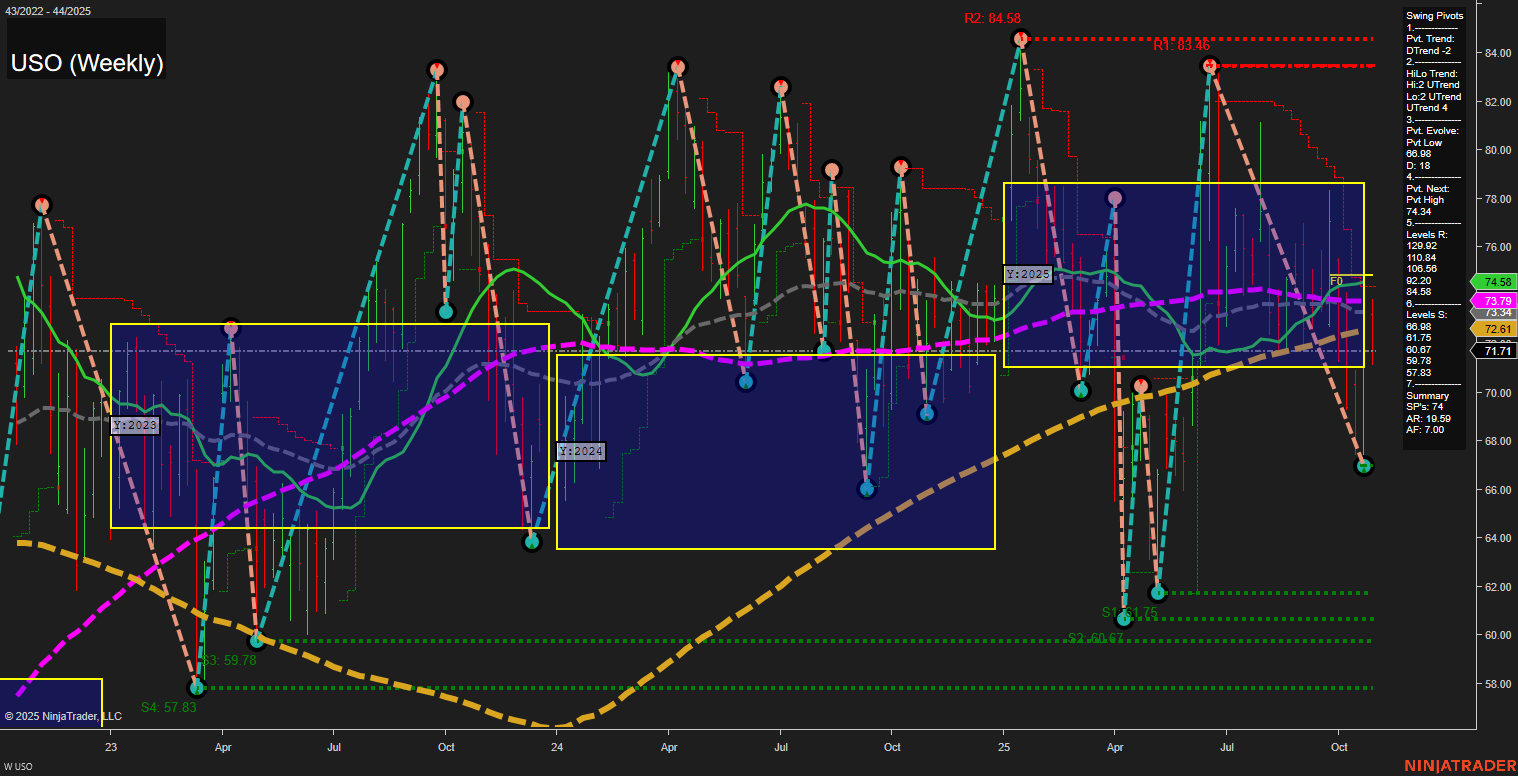Click the R1: 83.46 resistance label
The height and width of the screenshot is (776, 1518).
click(x=1181, y=45)
